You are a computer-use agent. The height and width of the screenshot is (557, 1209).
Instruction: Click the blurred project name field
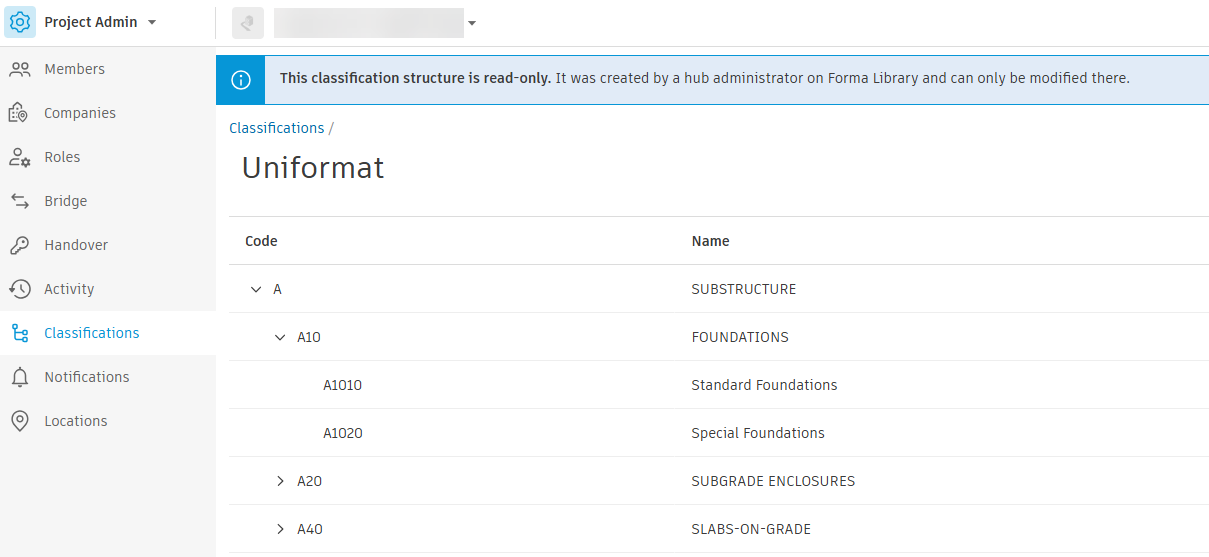[x=368, y=23]
